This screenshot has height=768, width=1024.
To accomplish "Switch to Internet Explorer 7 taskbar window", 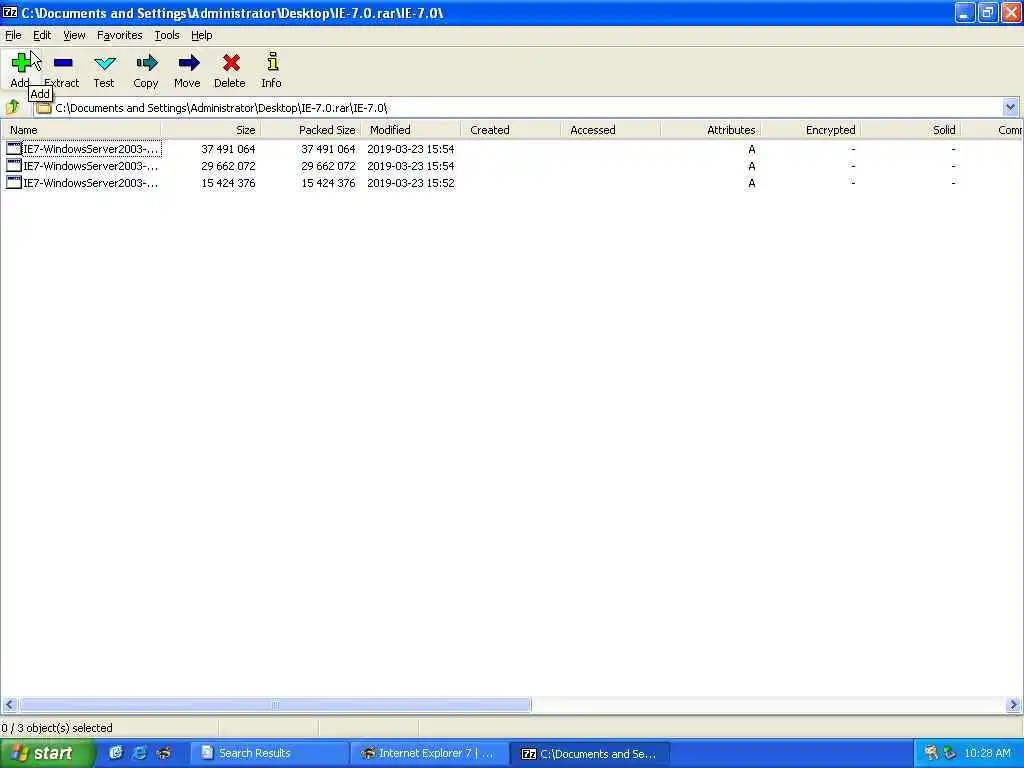I will pyautogui.click(x=429, y=753).
